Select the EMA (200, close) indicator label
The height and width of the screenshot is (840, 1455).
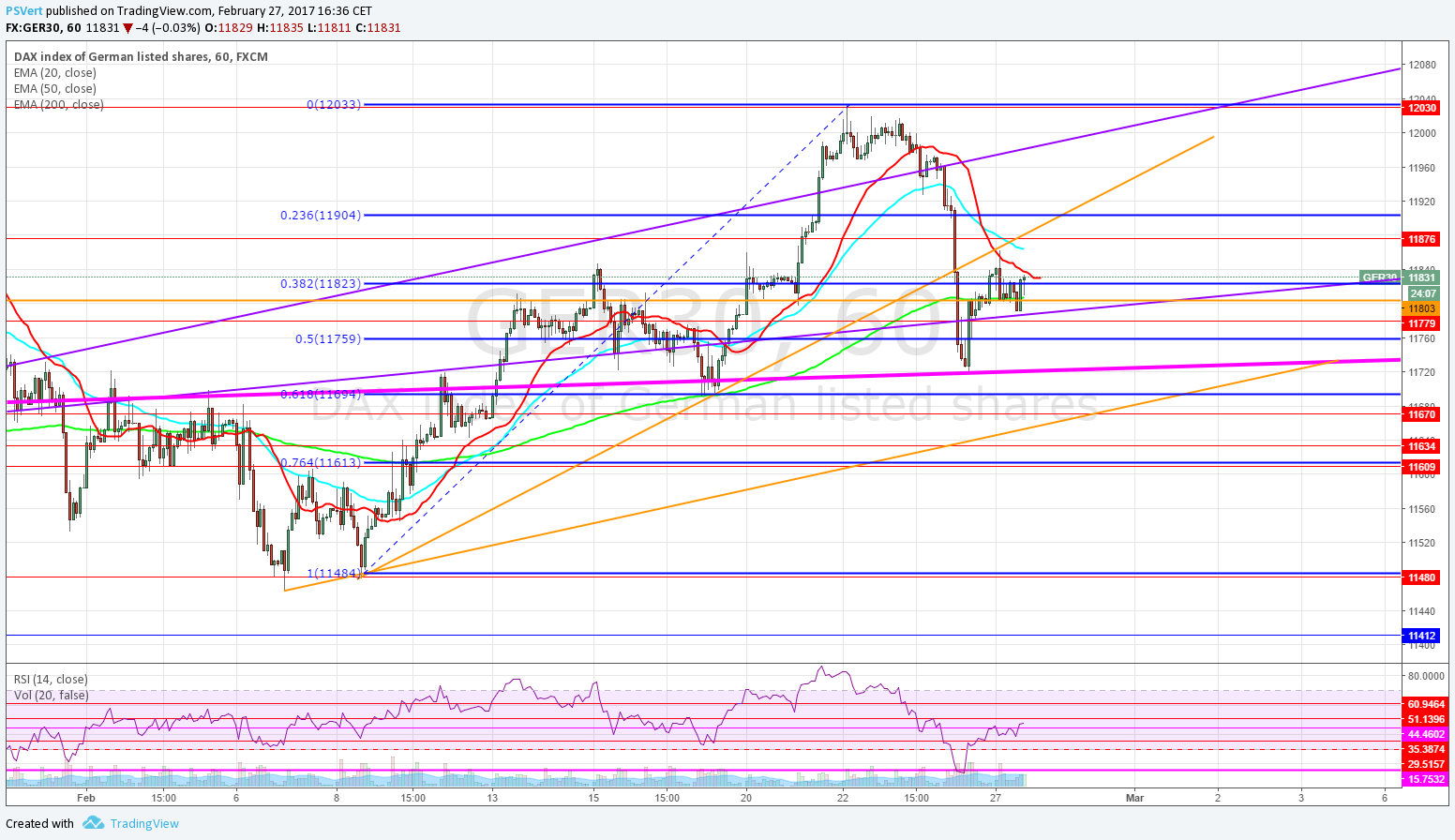(59, 104)
